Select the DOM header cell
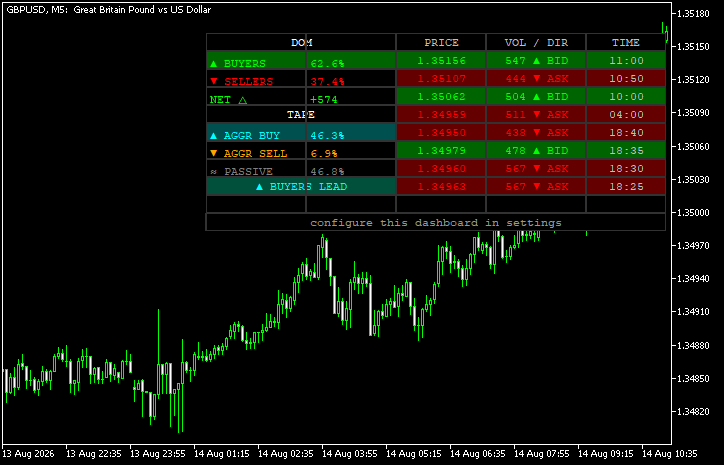The width and height of the screenshot is (724, 465). point(301,42)
